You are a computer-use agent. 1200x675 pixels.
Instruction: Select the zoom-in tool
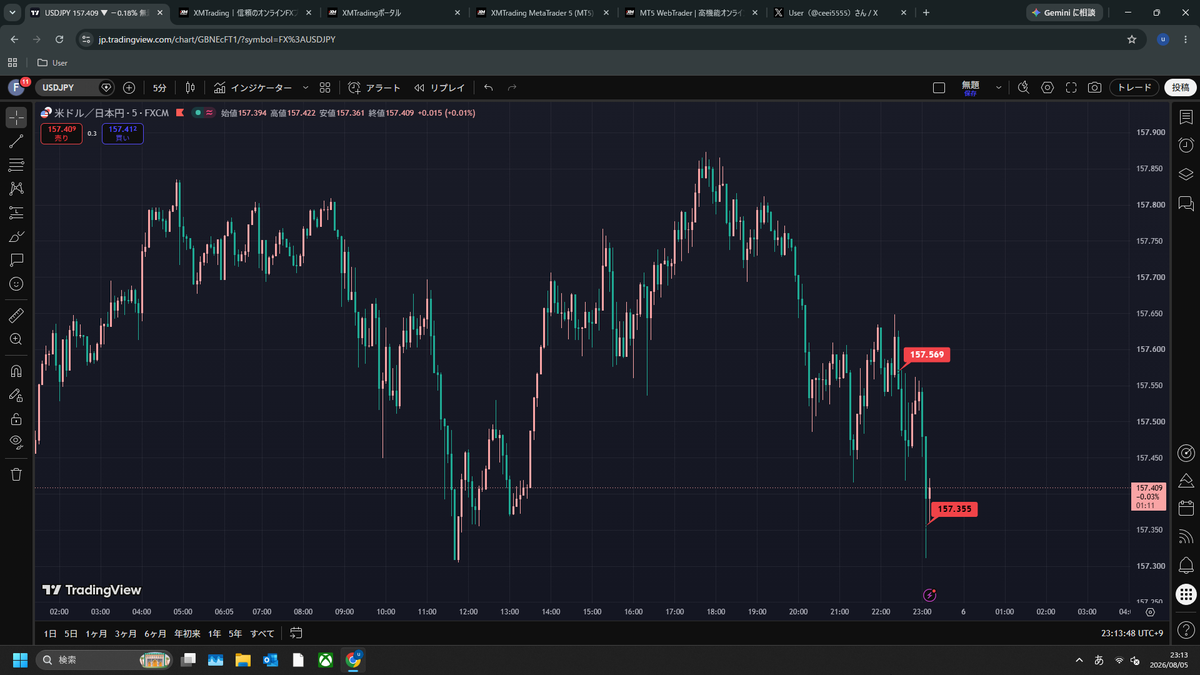tap(16, 339)
